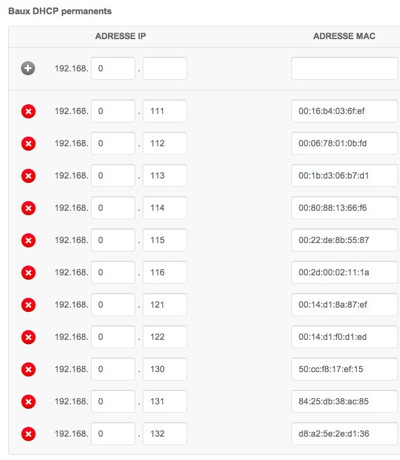The image size is (400, 460).
Task: Delete lease for MAC 00:14:d1:8a:87:ef
Action: [28, 305]
